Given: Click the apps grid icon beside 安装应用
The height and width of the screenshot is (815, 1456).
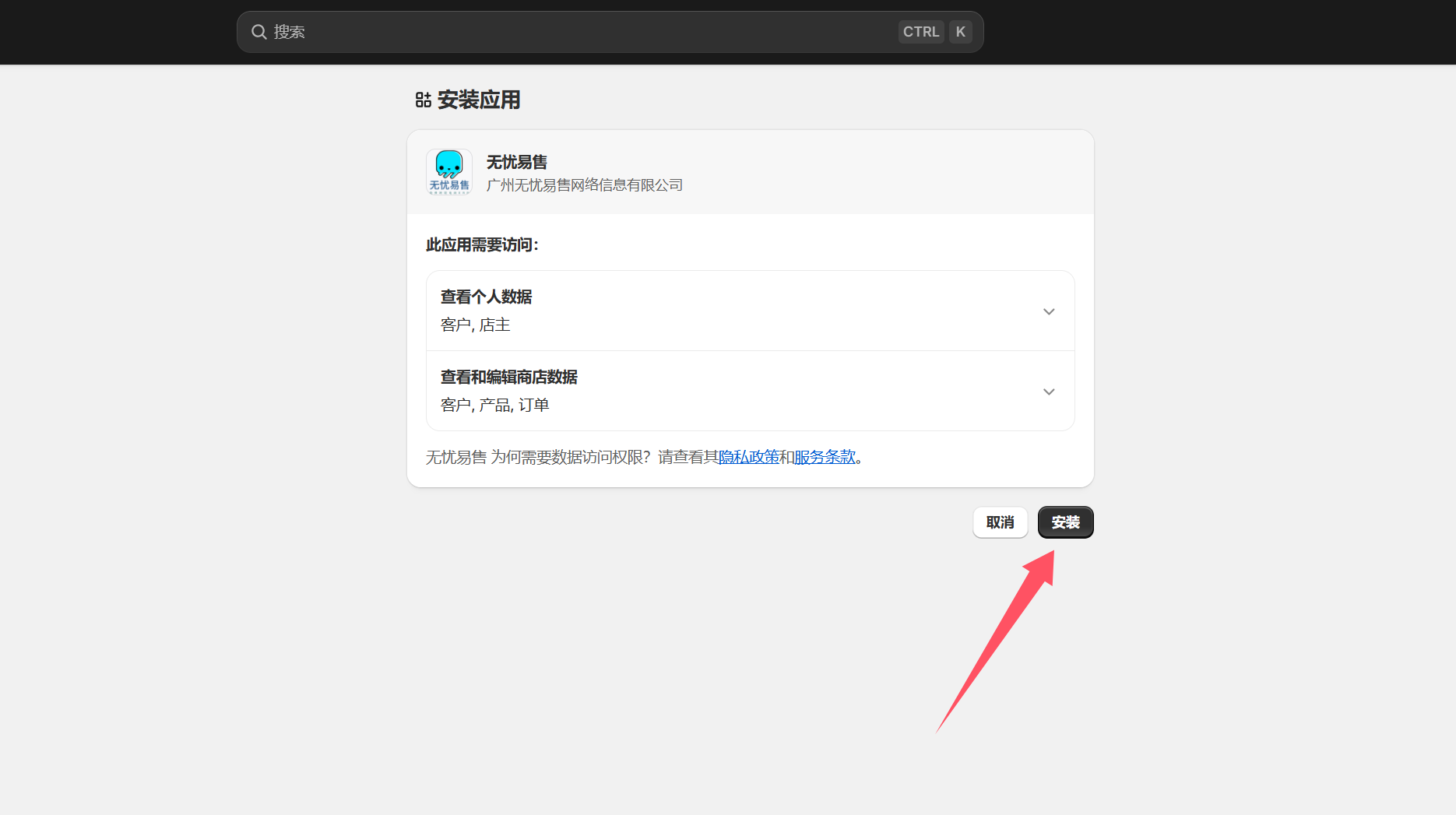Looking at the screenshot, I should (x=423, y=100).
